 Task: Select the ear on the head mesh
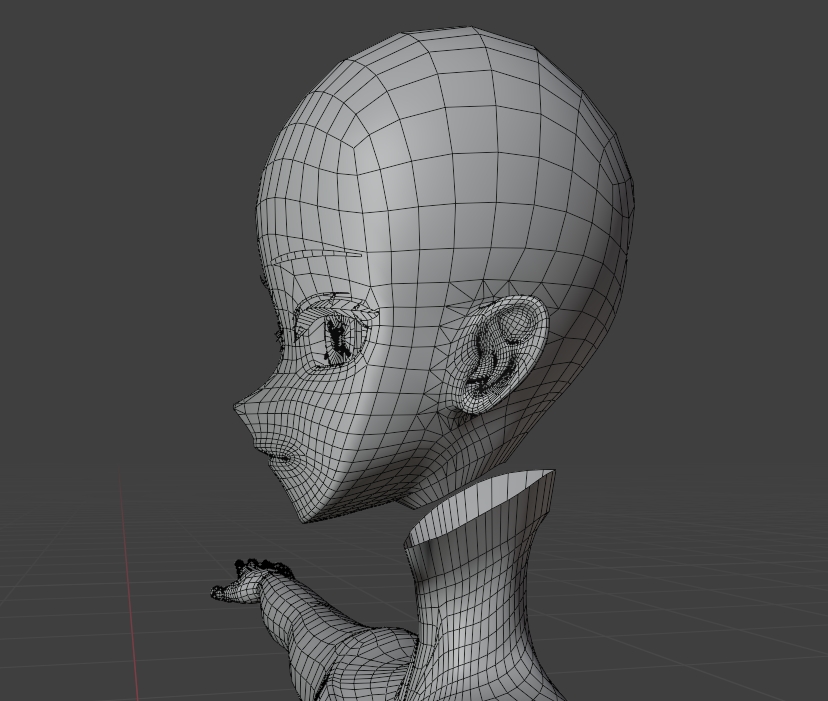click(503, 354)
